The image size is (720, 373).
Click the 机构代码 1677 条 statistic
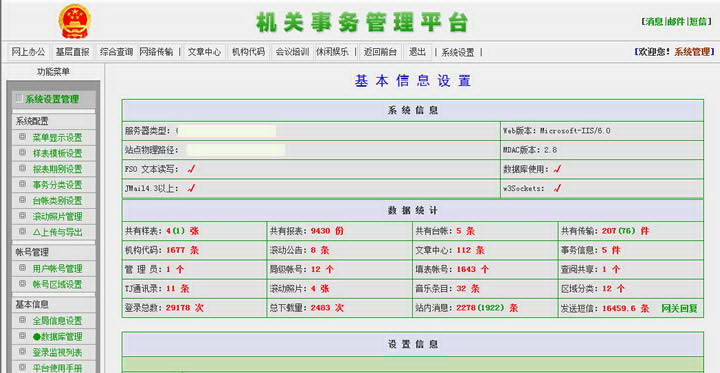[162, 250]
